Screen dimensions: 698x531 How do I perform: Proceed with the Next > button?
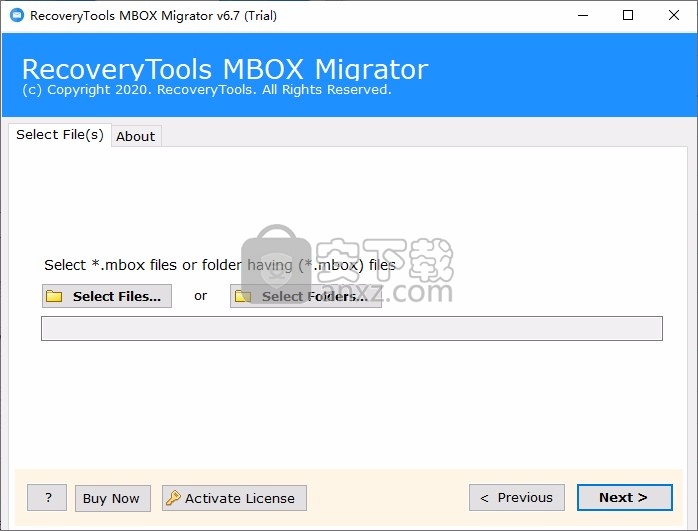(x=625, y=498)
